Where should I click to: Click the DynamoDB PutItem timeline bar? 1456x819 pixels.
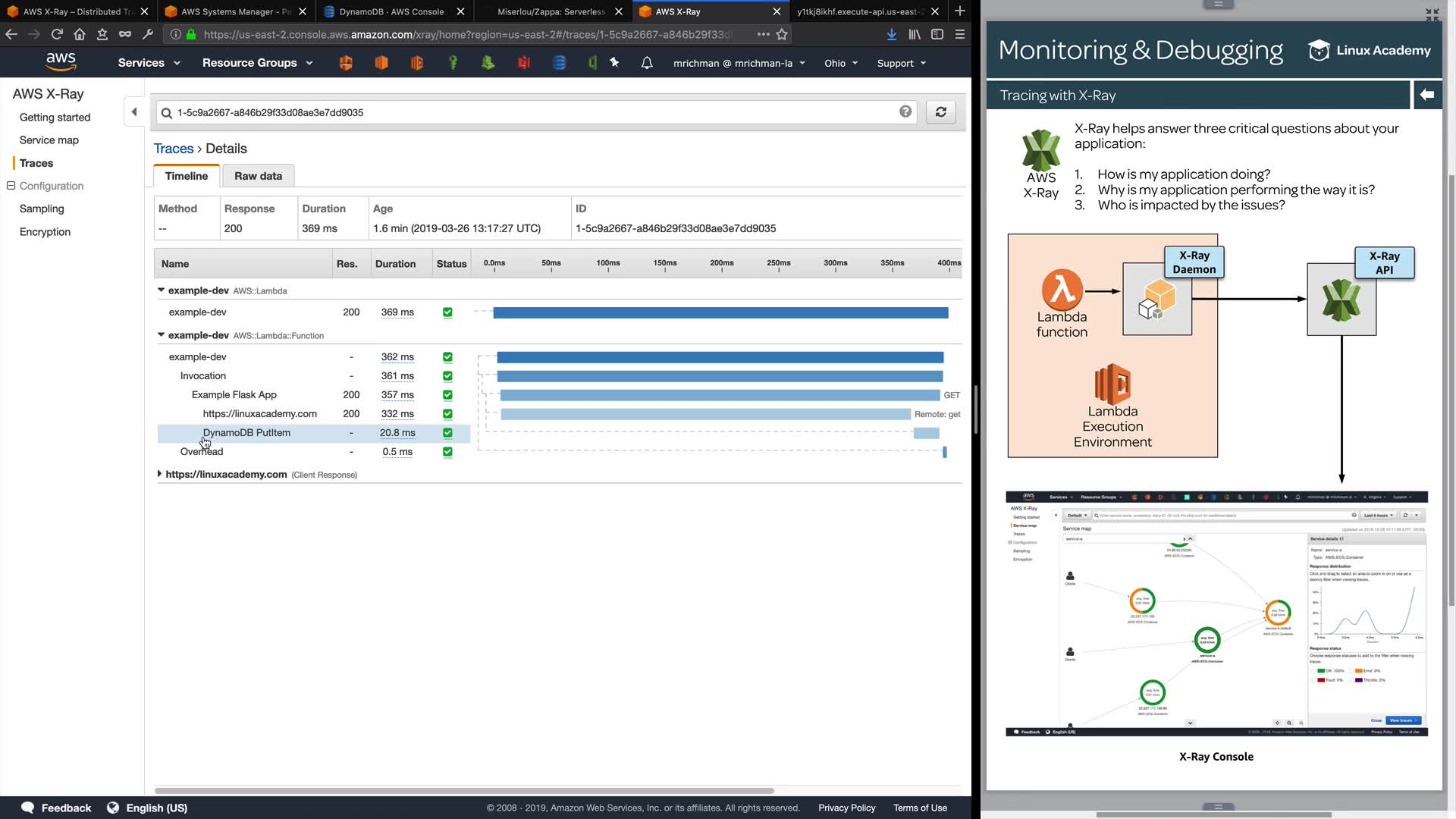point(926,433)
